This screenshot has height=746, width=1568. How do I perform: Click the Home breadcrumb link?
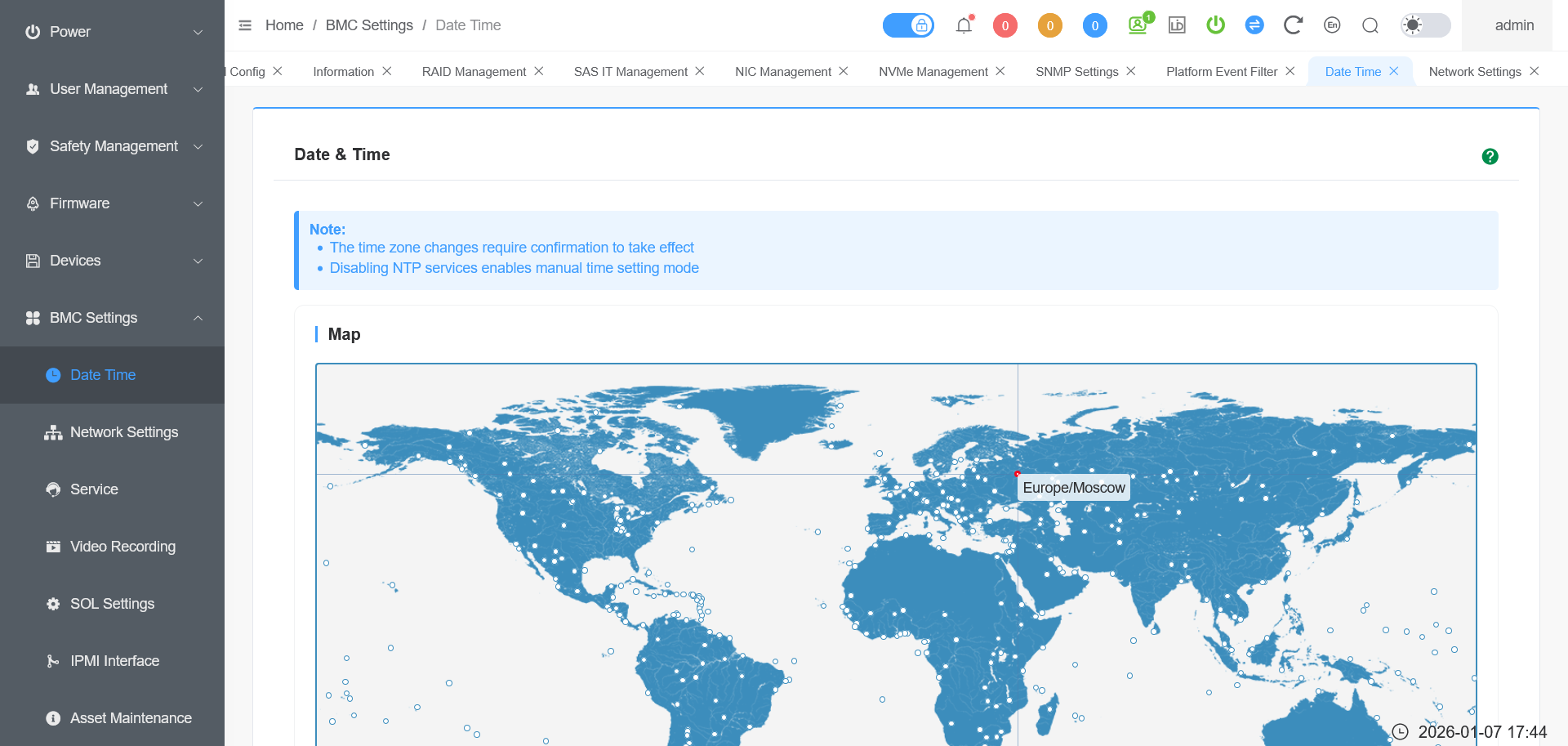click(284, 25)
